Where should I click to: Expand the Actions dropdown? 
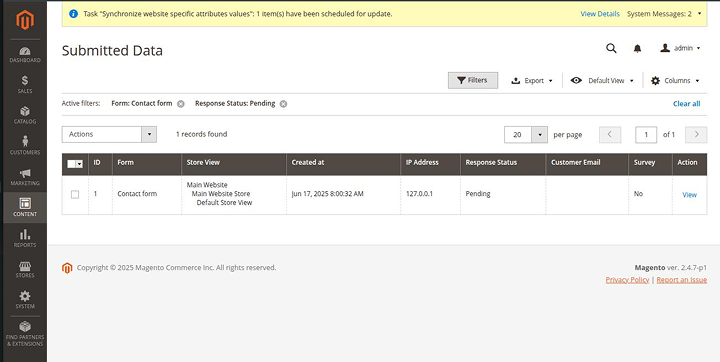coord(109,134)
